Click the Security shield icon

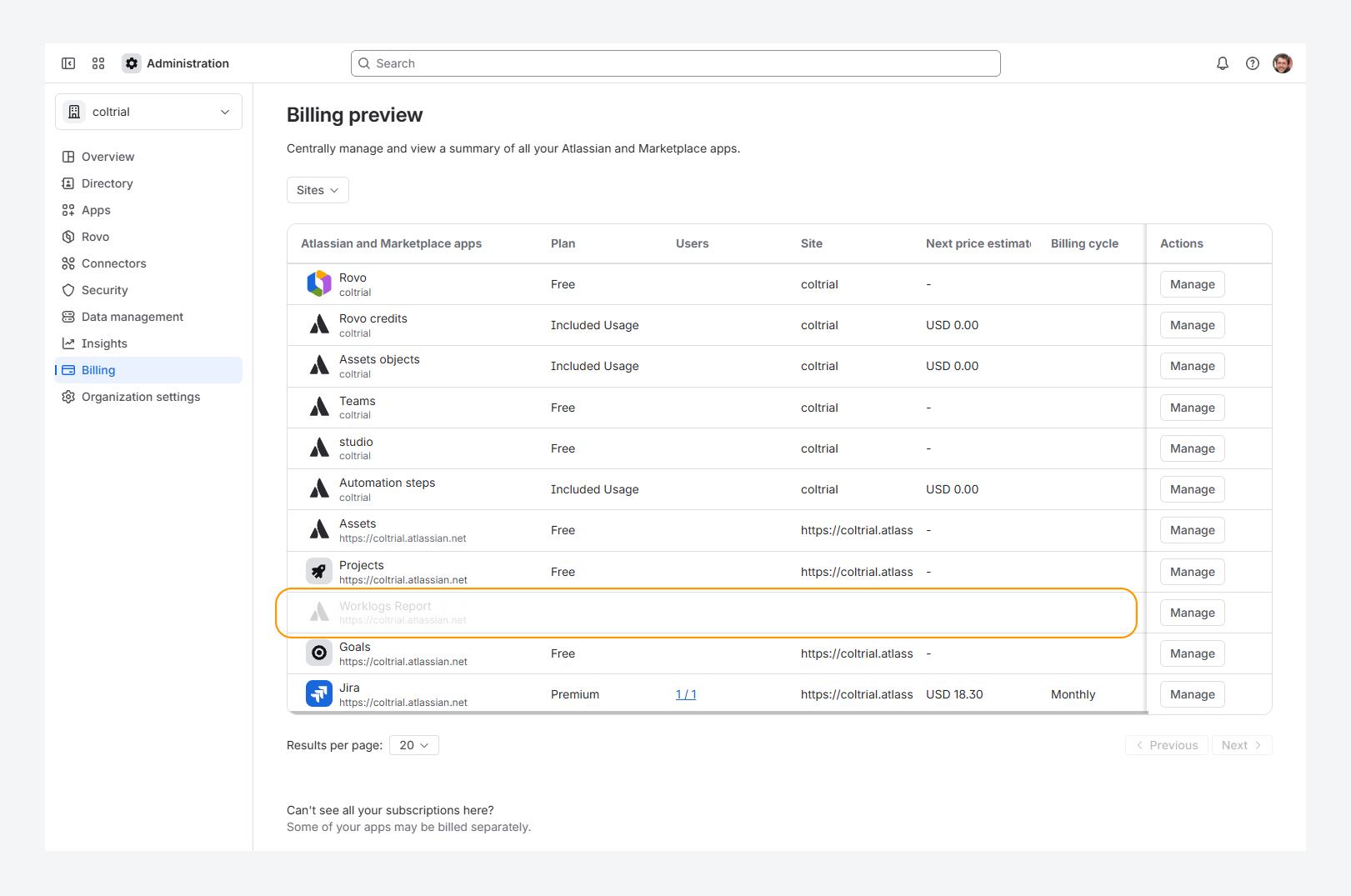(68, 290)
